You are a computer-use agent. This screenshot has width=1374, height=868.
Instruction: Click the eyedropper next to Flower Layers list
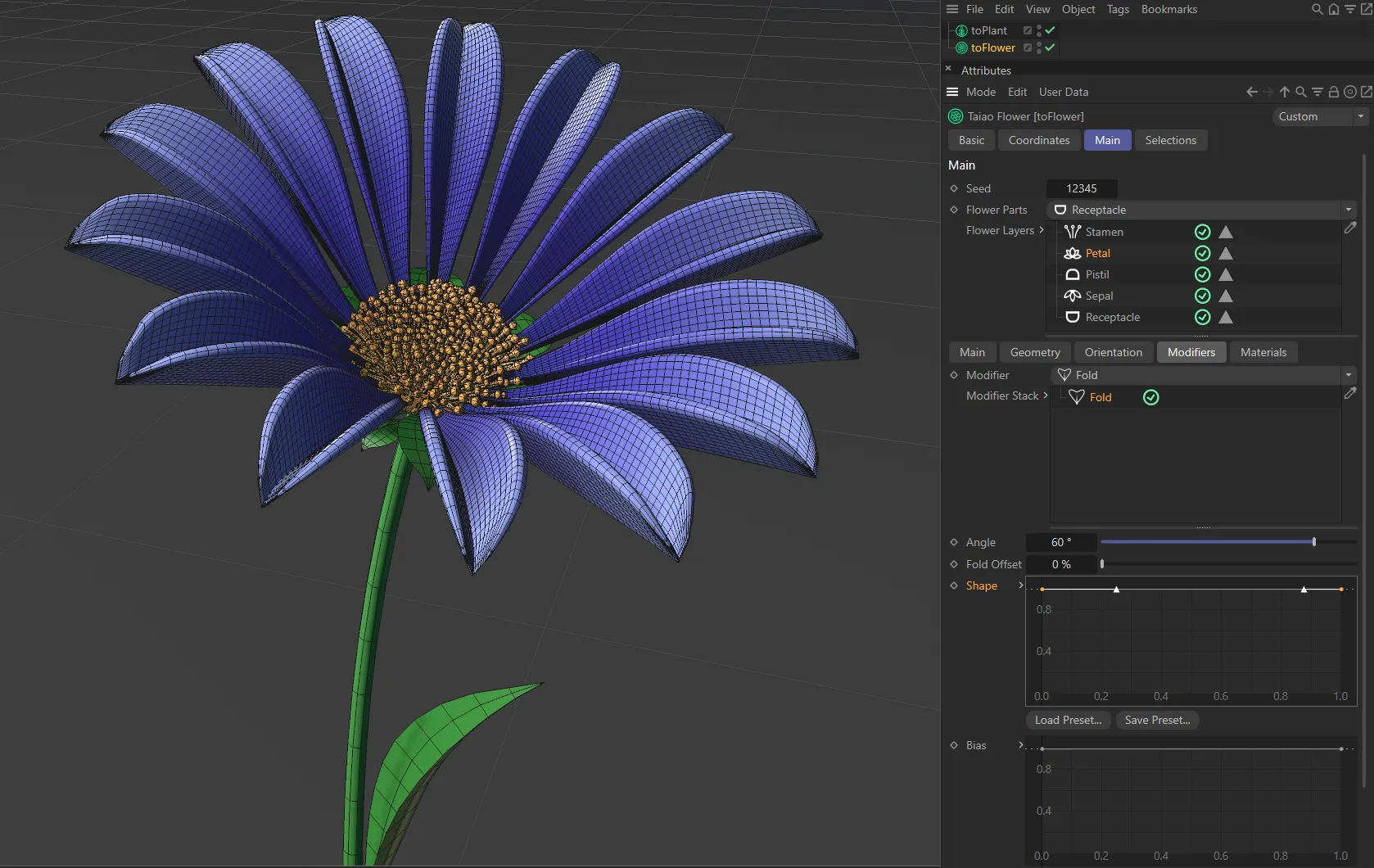pyautogui.click(x=1350, y=228)
